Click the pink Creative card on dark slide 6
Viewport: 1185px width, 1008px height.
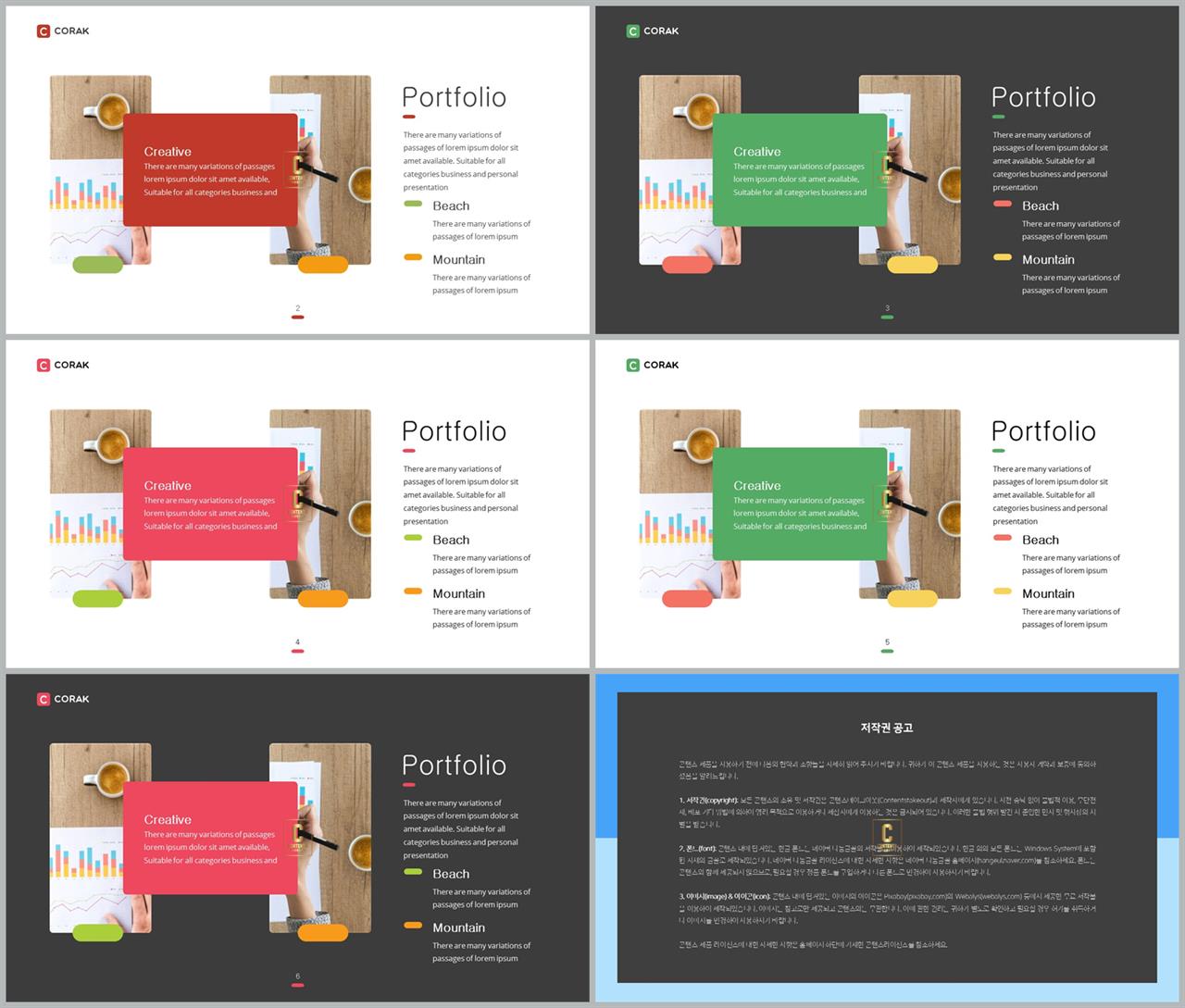(210, 839)
